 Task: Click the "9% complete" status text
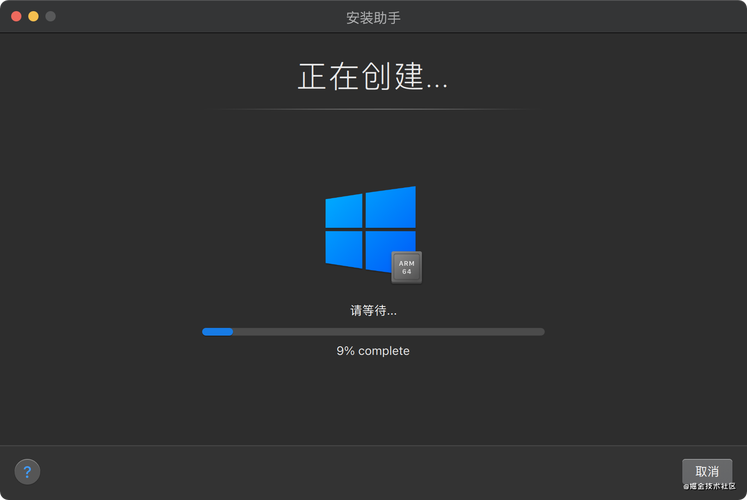(x=373, y=351)
